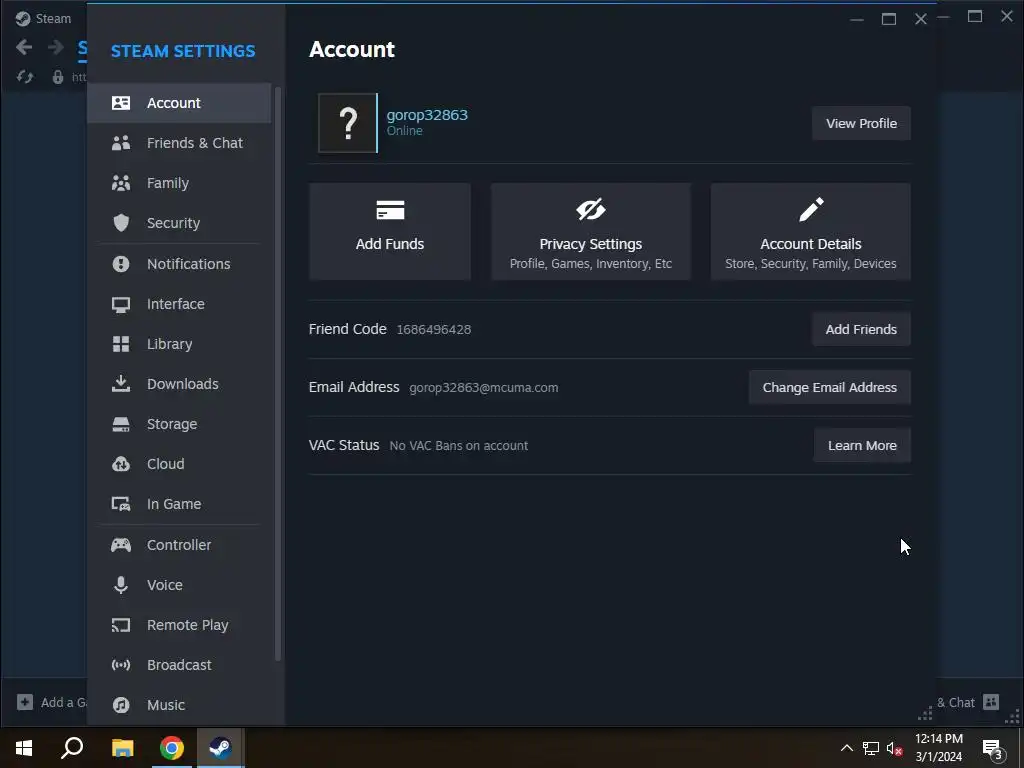Click the network tray icon

[x=871, y=748]
